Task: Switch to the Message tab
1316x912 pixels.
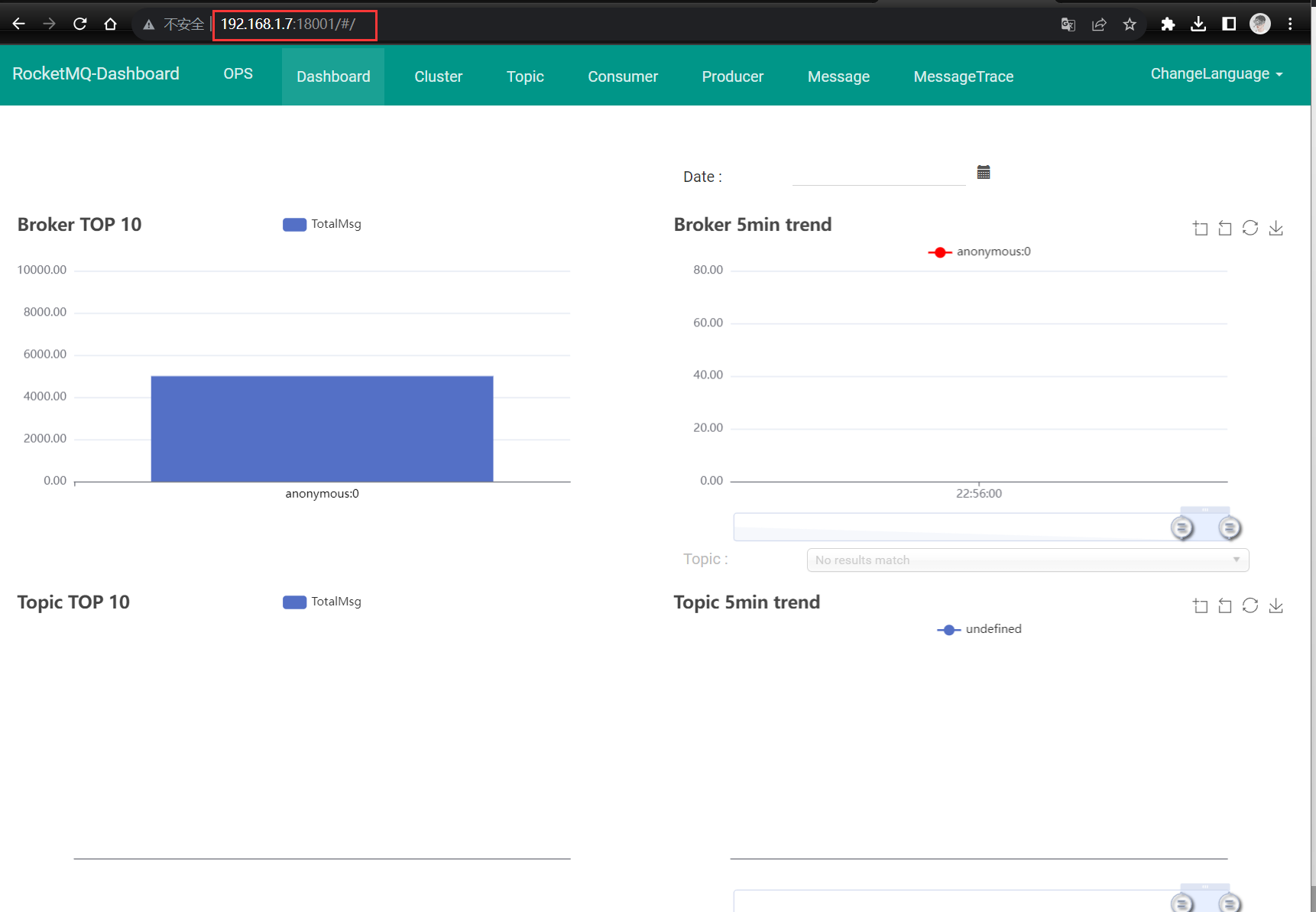Action: tap(838, 76)
